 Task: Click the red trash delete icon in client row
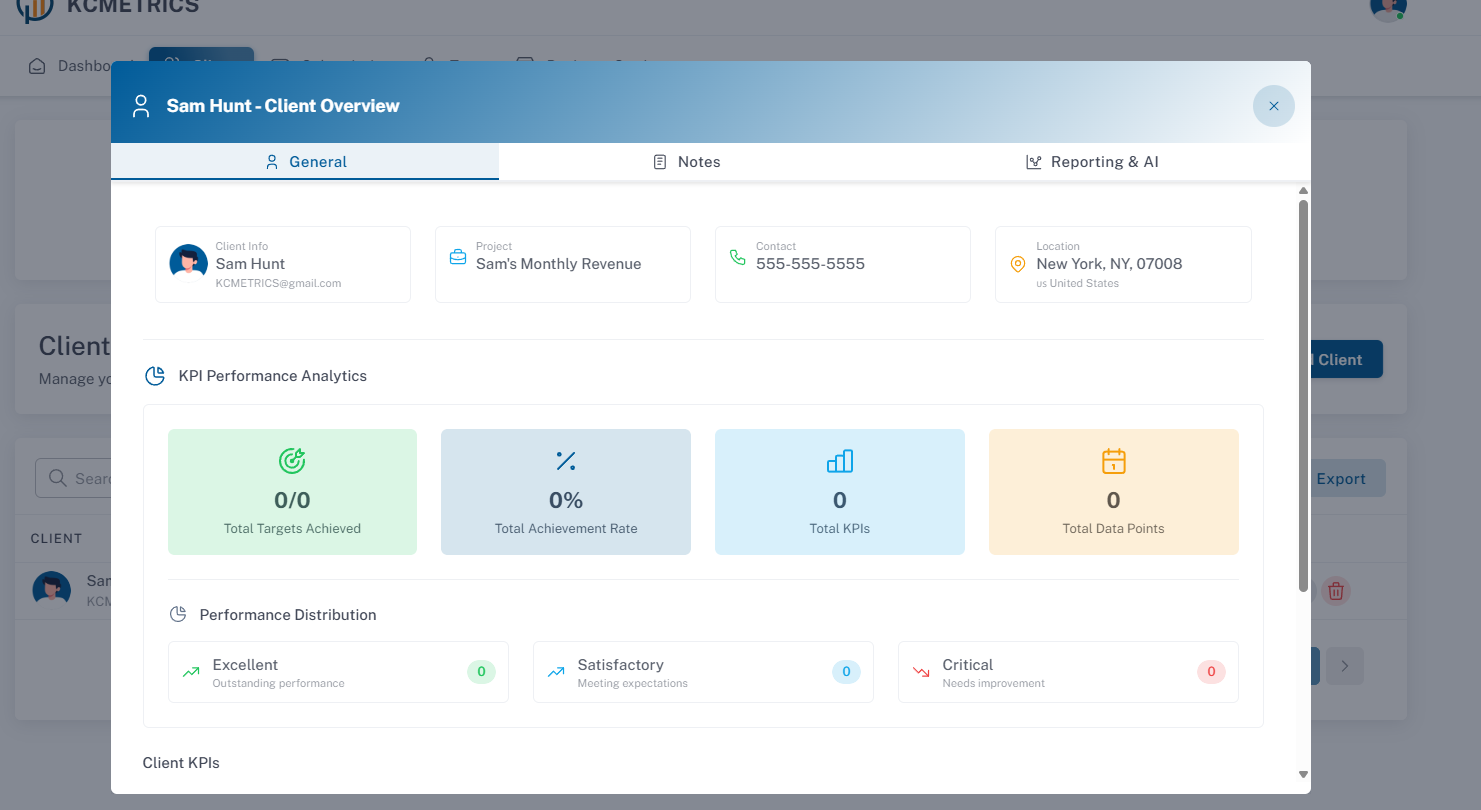click(x=1335, y=591)
